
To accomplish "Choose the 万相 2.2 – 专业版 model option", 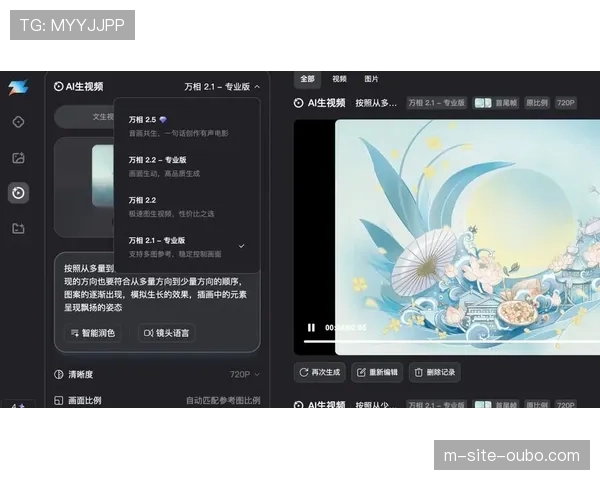I will click(x=187, y=166).
